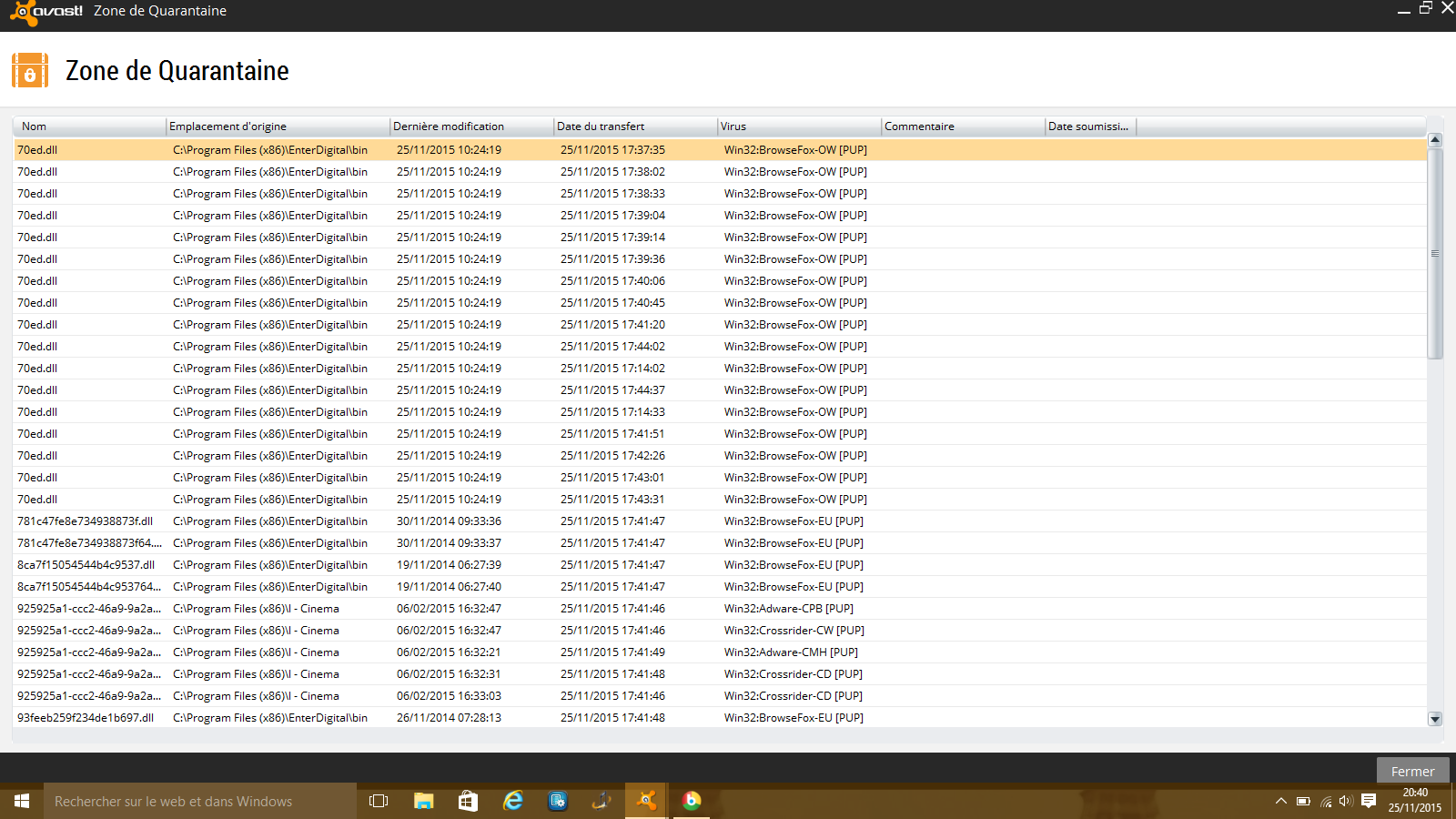The width and height of the screenshot is (1456, 819).
Task: Click transfer date cell '25/11/2015 17:14:33'
Action: click(x=612, y=412)
